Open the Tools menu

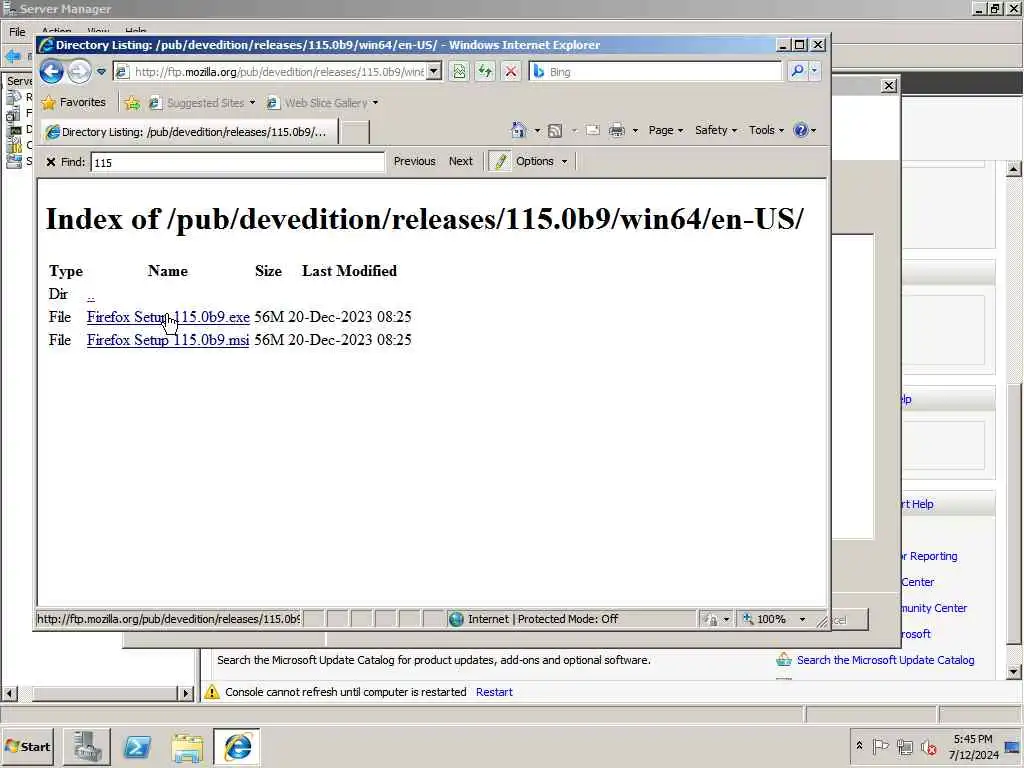point(766,130)
